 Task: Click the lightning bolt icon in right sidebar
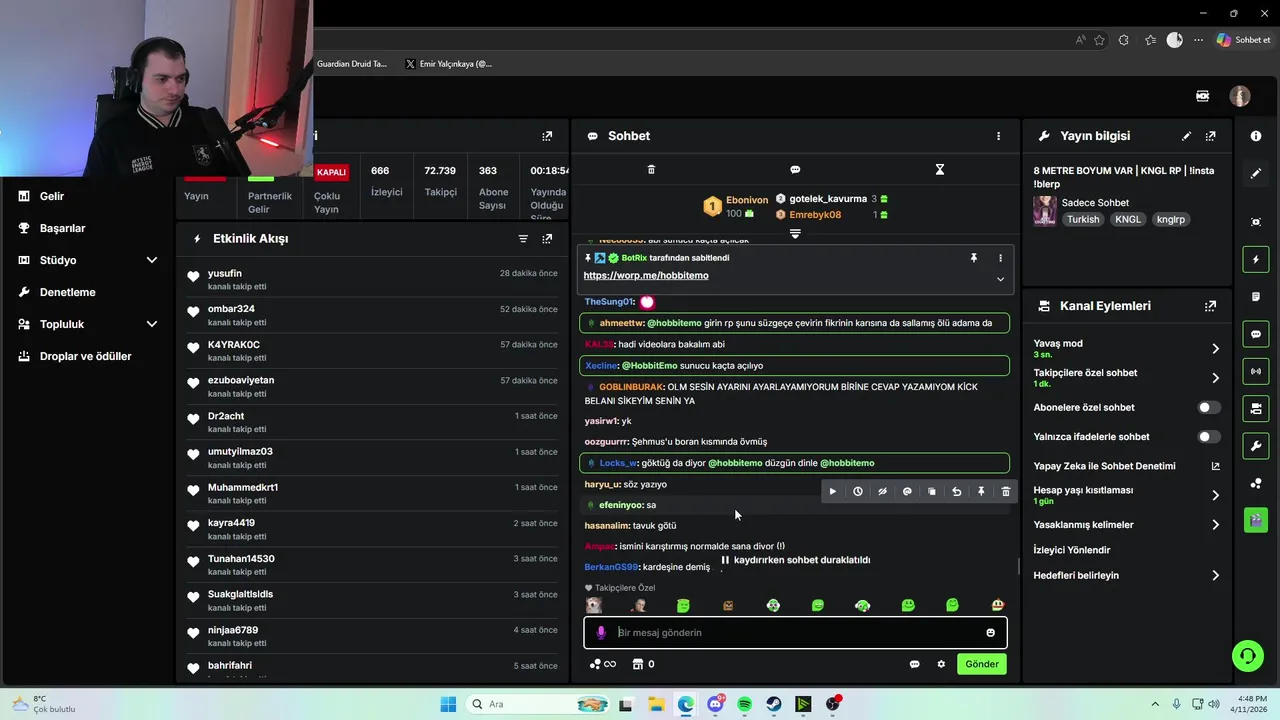coord(1256,260)
